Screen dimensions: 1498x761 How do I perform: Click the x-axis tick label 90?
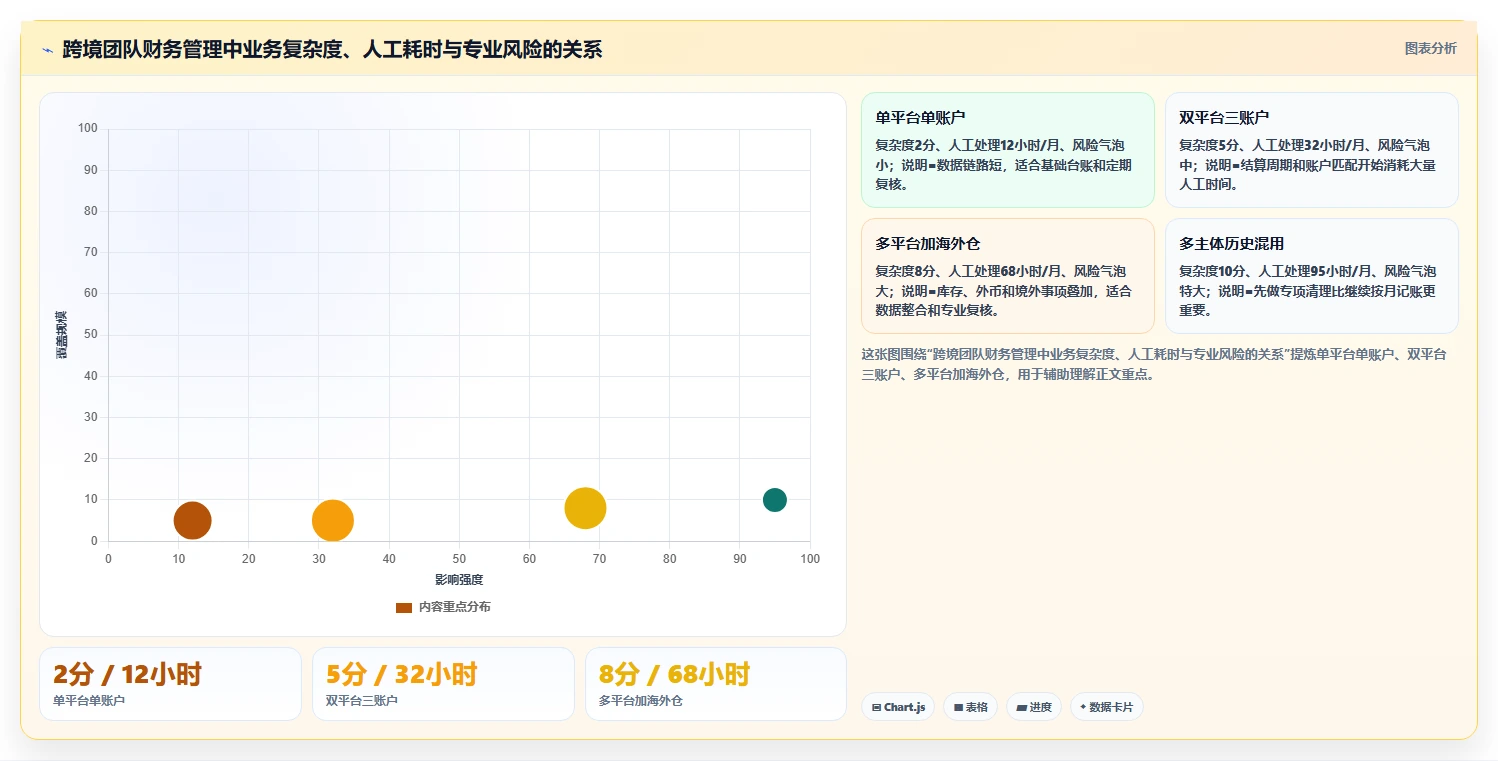(x=740, y=559)
